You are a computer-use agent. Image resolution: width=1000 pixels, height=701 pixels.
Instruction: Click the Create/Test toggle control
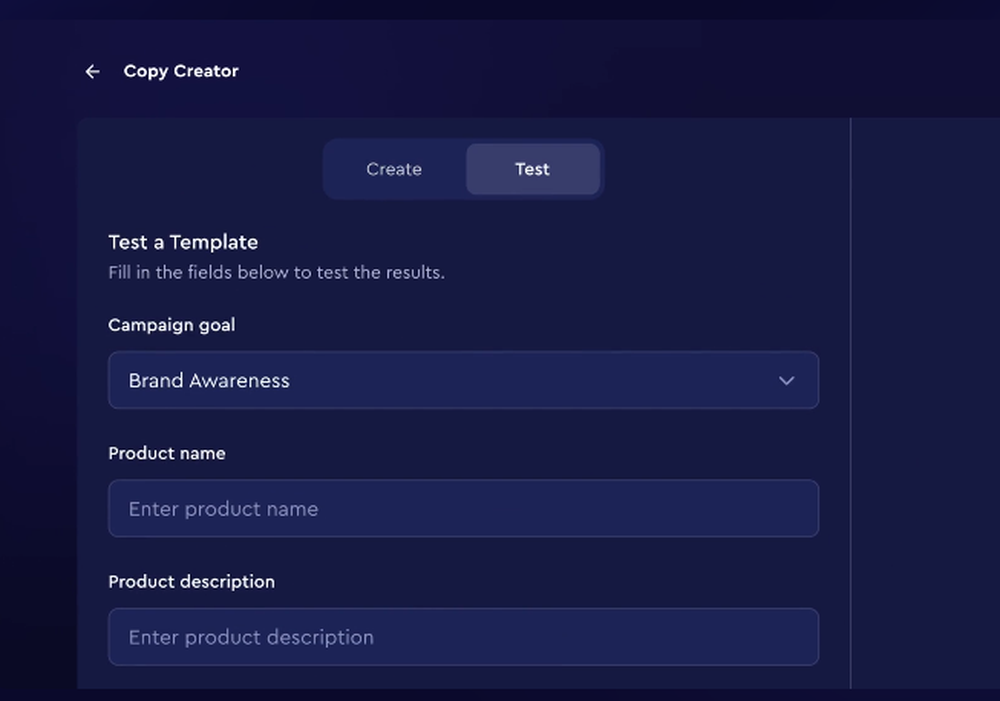pyautogui.click(x=463, y=169)
